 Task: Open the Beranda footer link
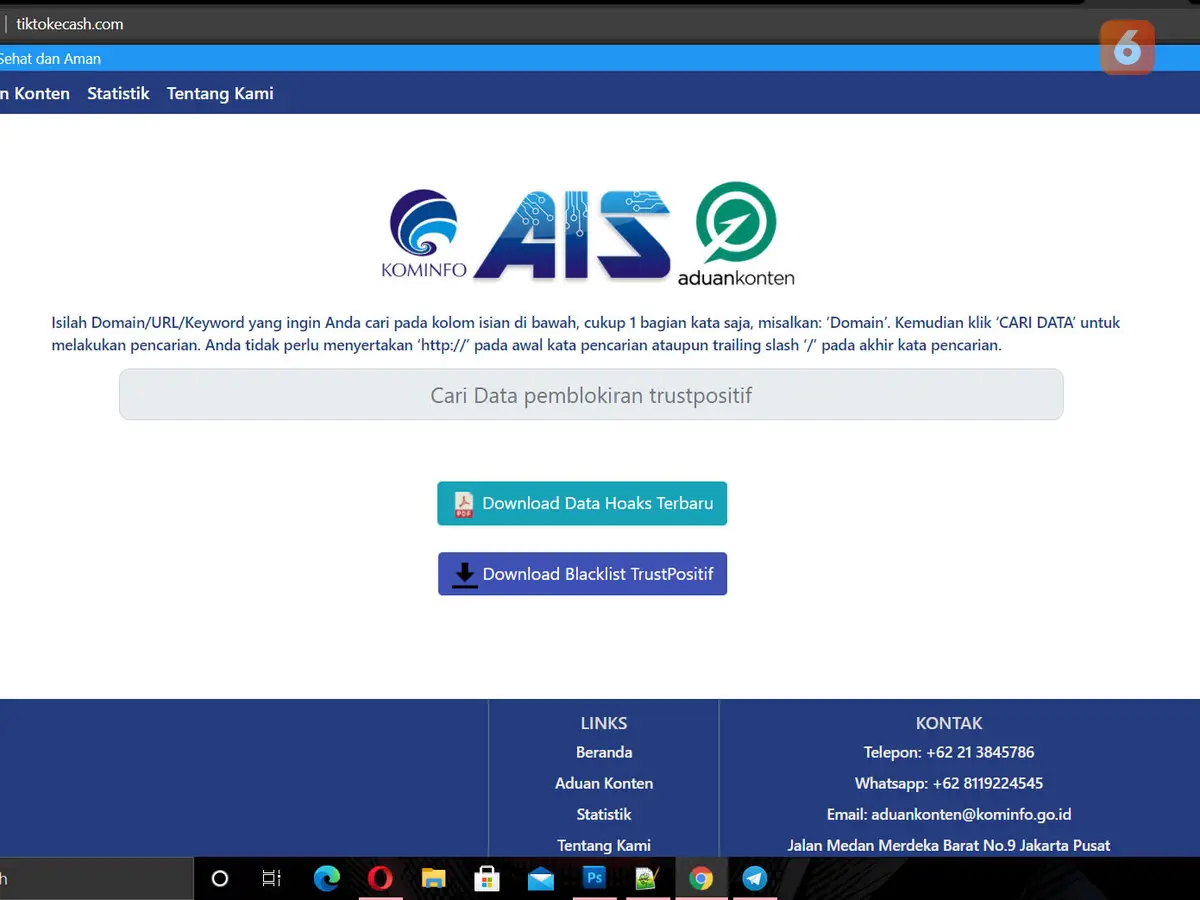604,752
